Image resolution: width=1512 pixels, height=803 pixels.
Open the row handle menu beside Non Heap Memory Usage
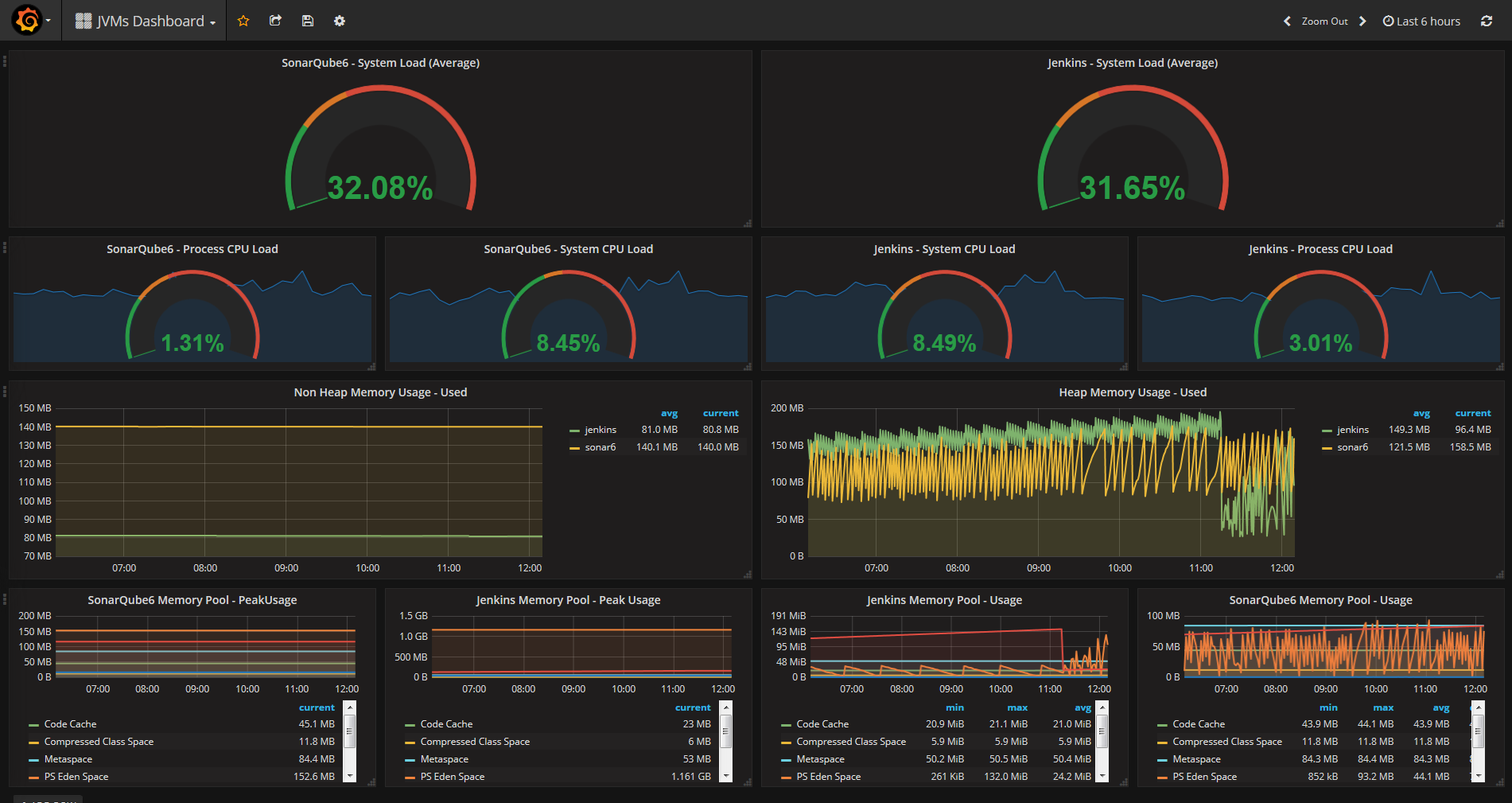[x=5, y=391]
